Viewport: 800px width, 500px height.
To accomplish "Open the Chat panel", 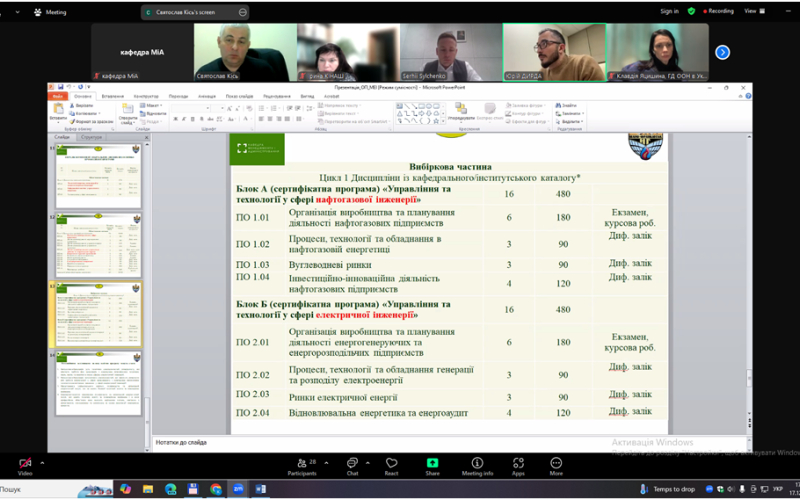I will 353,466.
